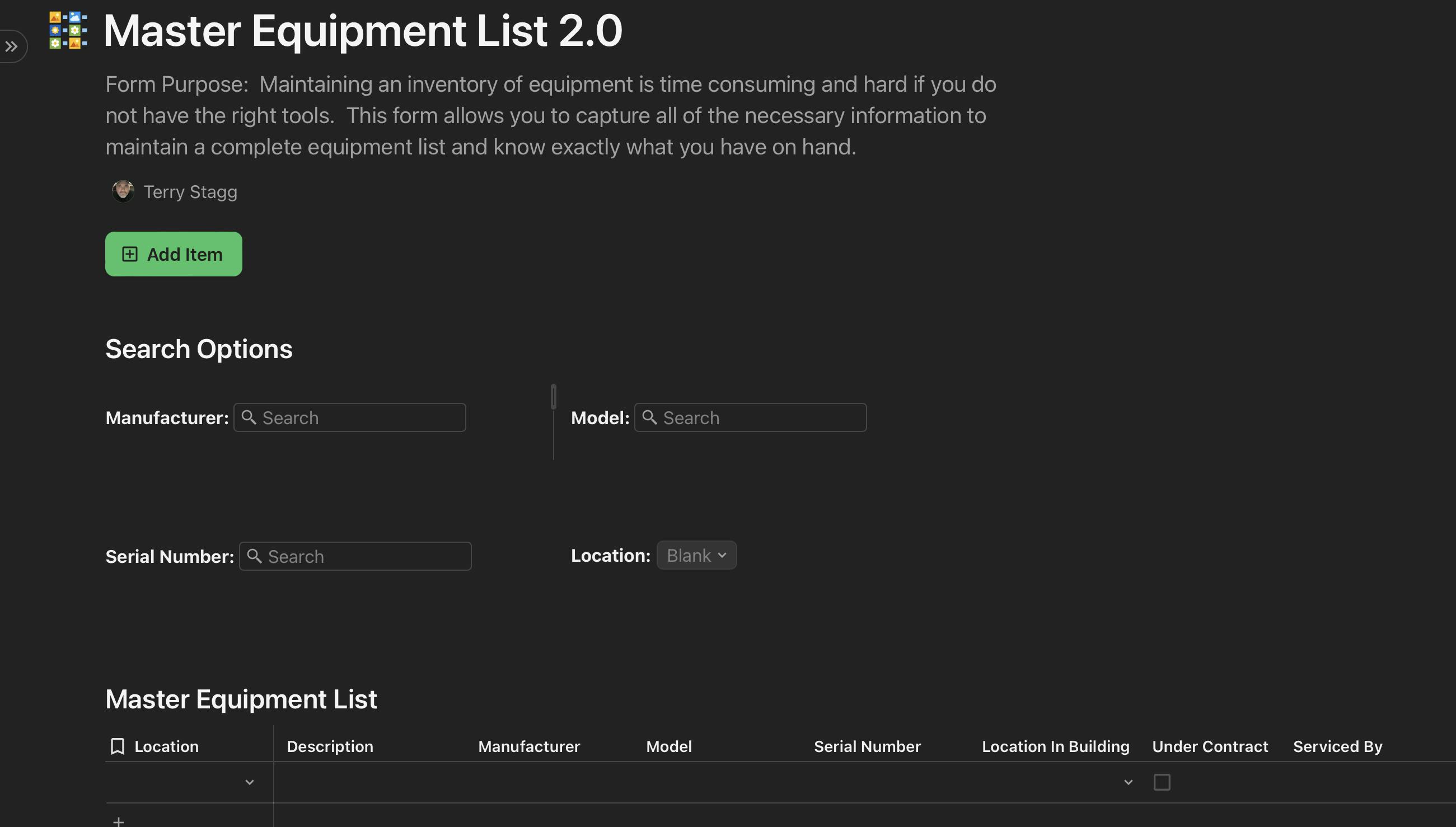This screenshot has height=827, width=1456.
Task: Click the Location column bookmark icon
Action: coord(117,746)
